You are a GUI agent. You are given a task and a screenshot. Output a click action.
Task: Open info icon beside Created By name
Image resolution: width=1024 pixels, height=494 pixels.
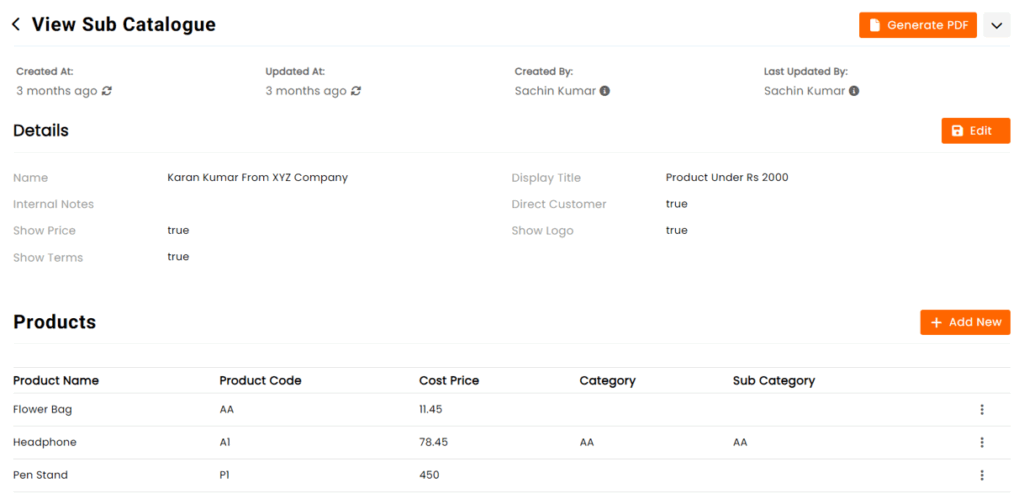(x=605, y=91)
